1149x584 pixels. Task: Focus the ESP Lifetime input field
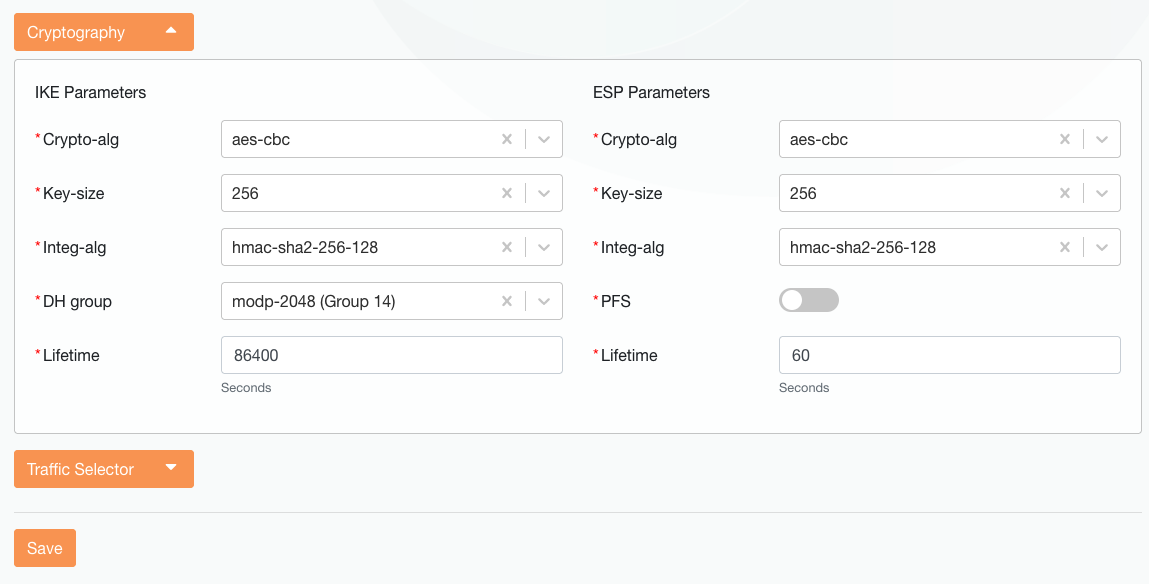coord(949,355)
